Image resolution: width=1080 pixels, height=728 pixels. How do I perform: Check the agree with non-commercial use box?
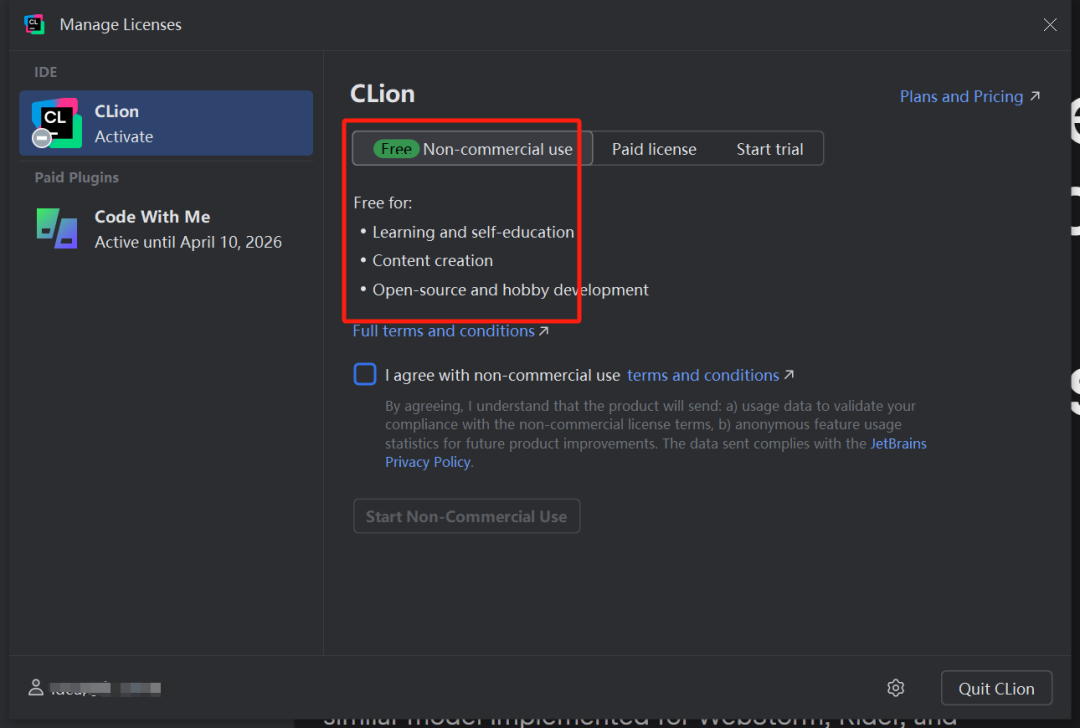tap(365, 374)
